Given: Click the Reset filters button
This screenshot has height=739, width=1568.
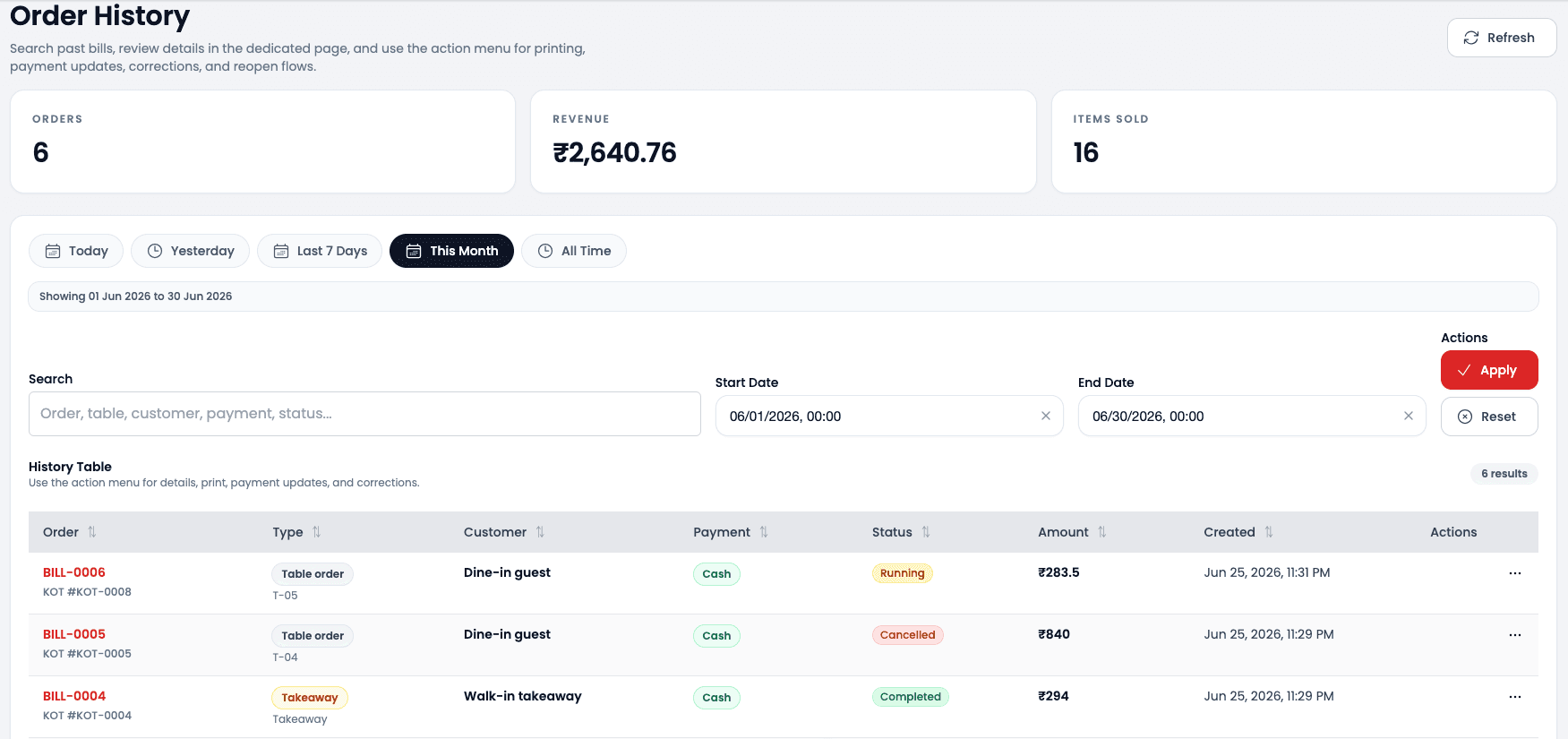Looking at the screenshot, I should pos(1489,417).
